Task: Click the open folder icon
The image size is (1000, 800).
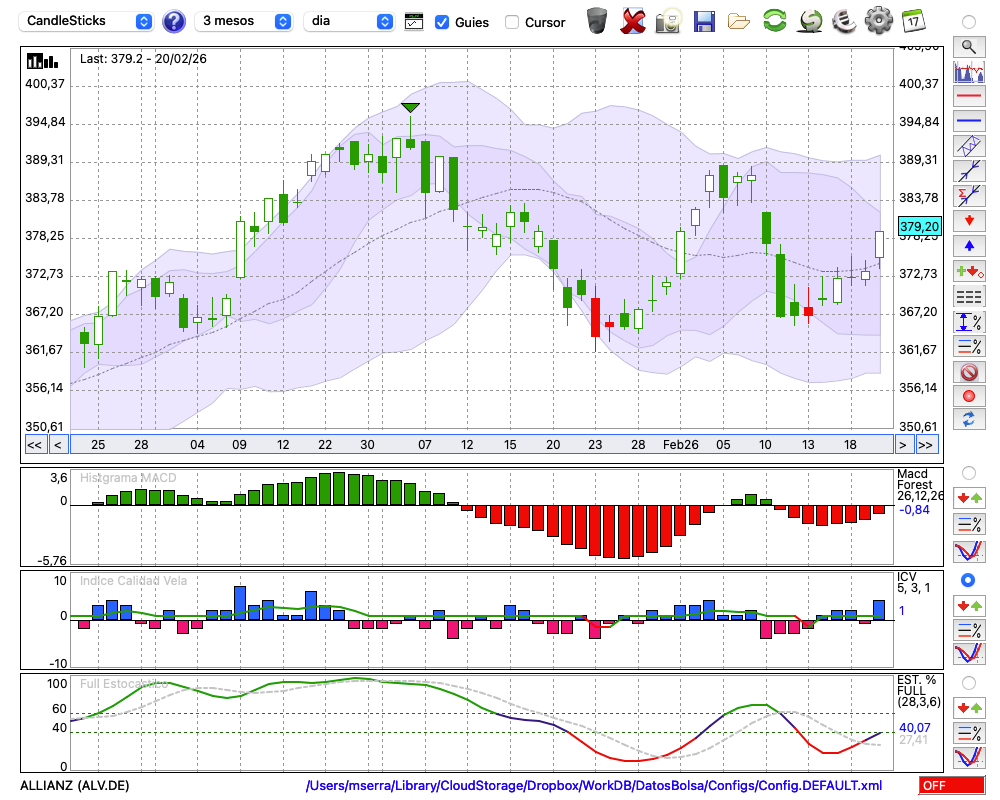Action: [739, 21]
